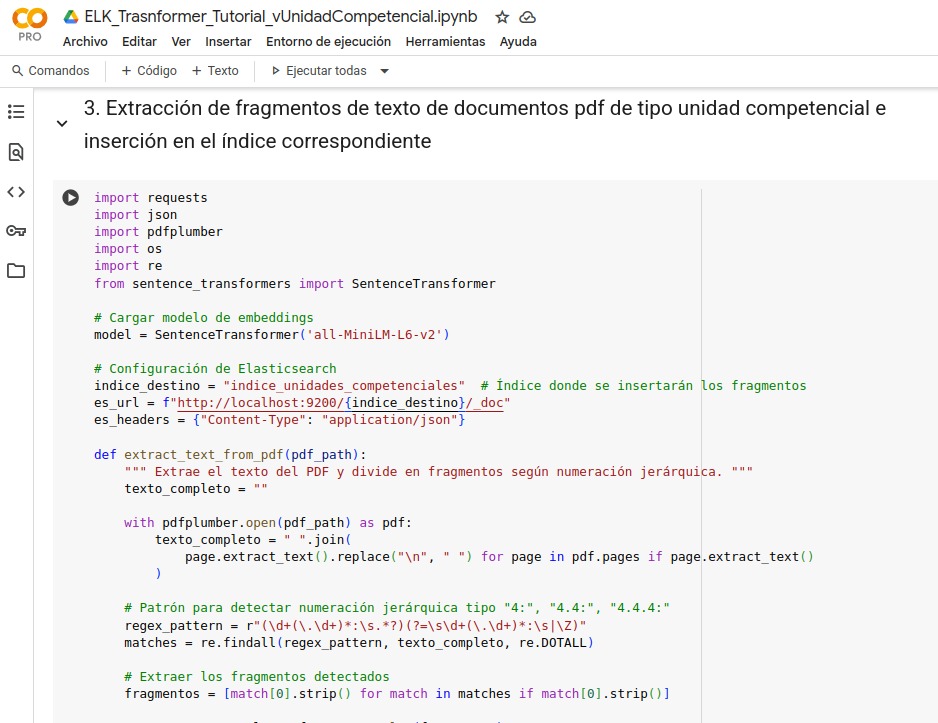Open the Comandos search palette
This screenshot has height=723, width=938.
[50, 71]
